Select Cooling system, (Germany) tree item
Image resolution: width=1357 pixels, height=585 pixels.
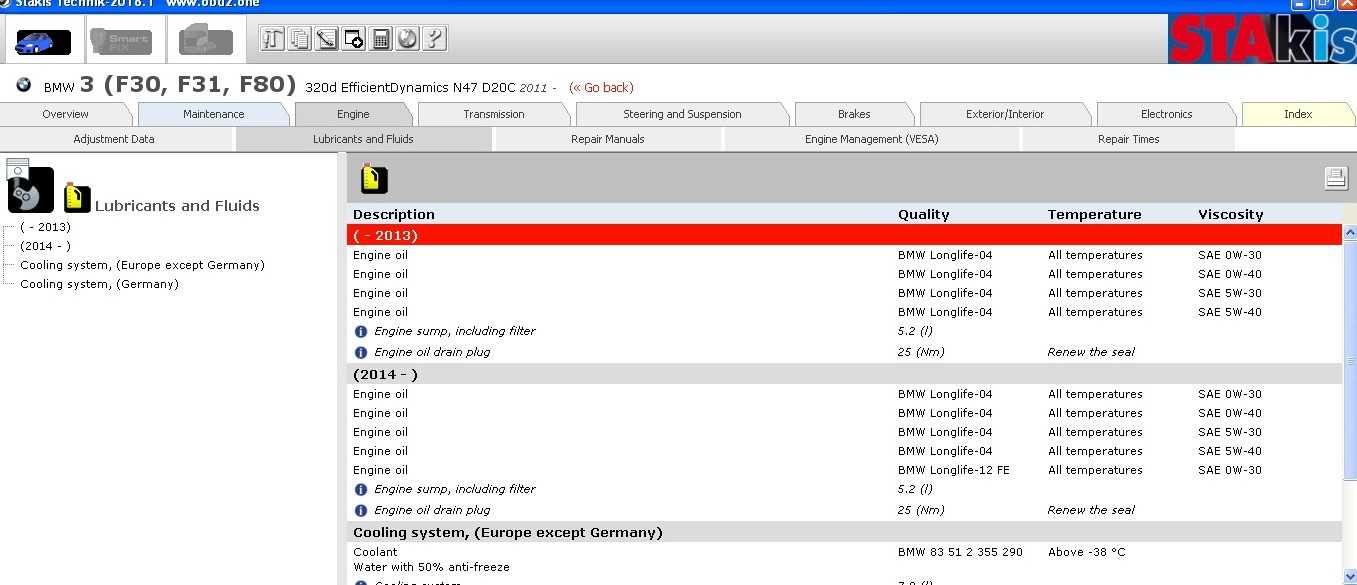(99, 284)
